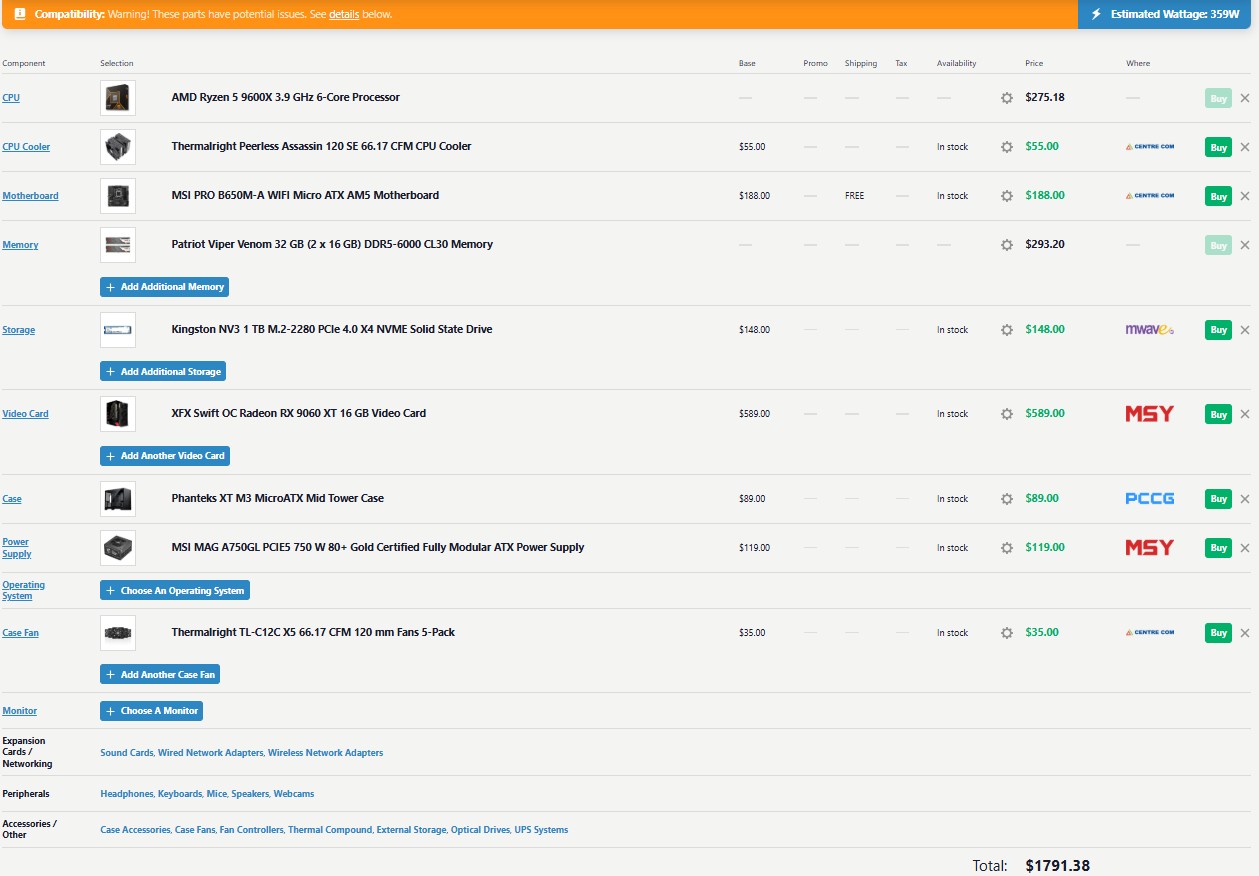Open settings gear for Kingston storage row
Image resolution: width=1259 pixels, height=876 pixels.
(x=1007, y=330)
